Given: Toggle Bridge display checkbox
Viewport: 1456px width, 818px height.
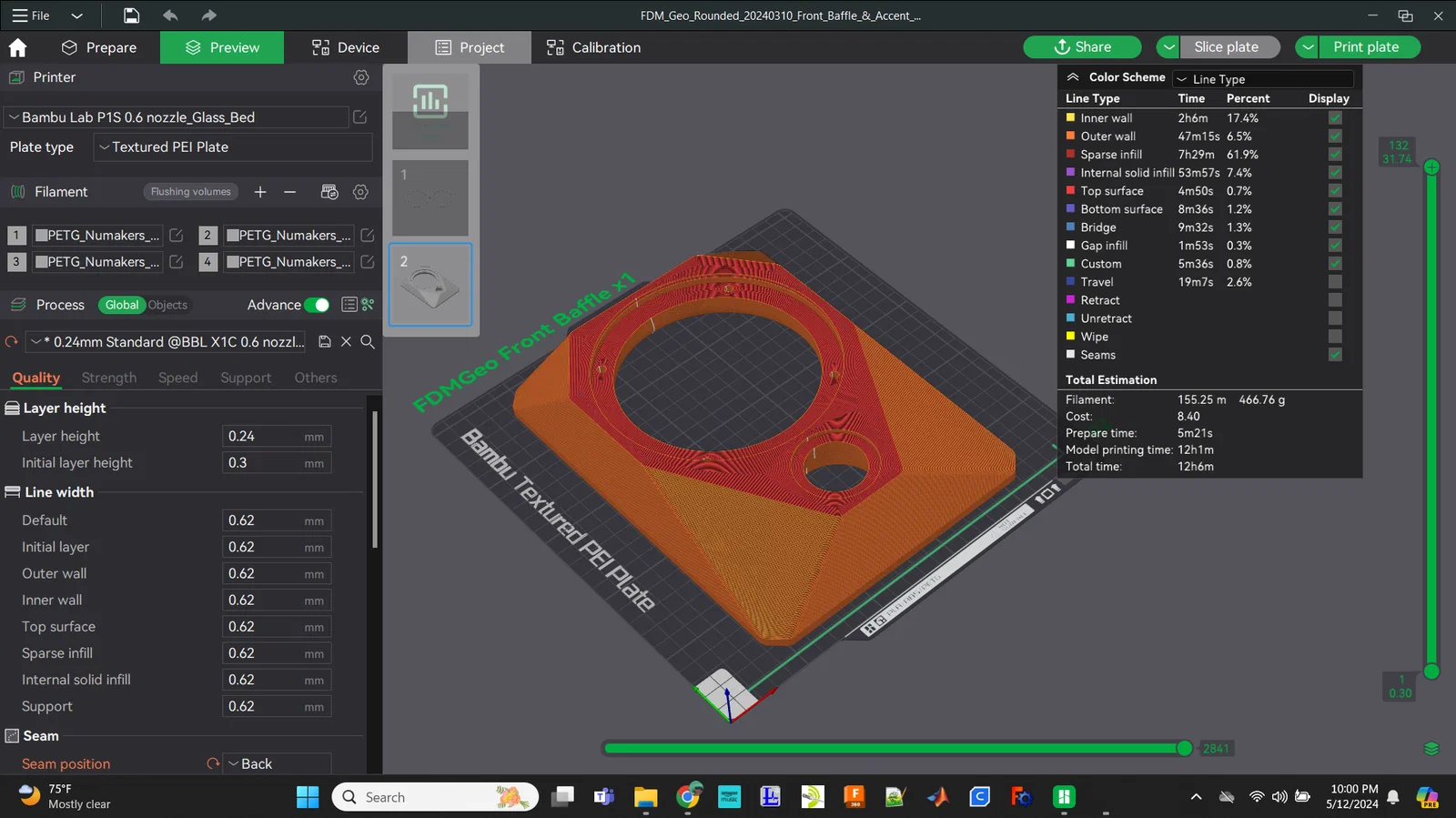Looking at the screenshot, I should [x=1335, y=227].
